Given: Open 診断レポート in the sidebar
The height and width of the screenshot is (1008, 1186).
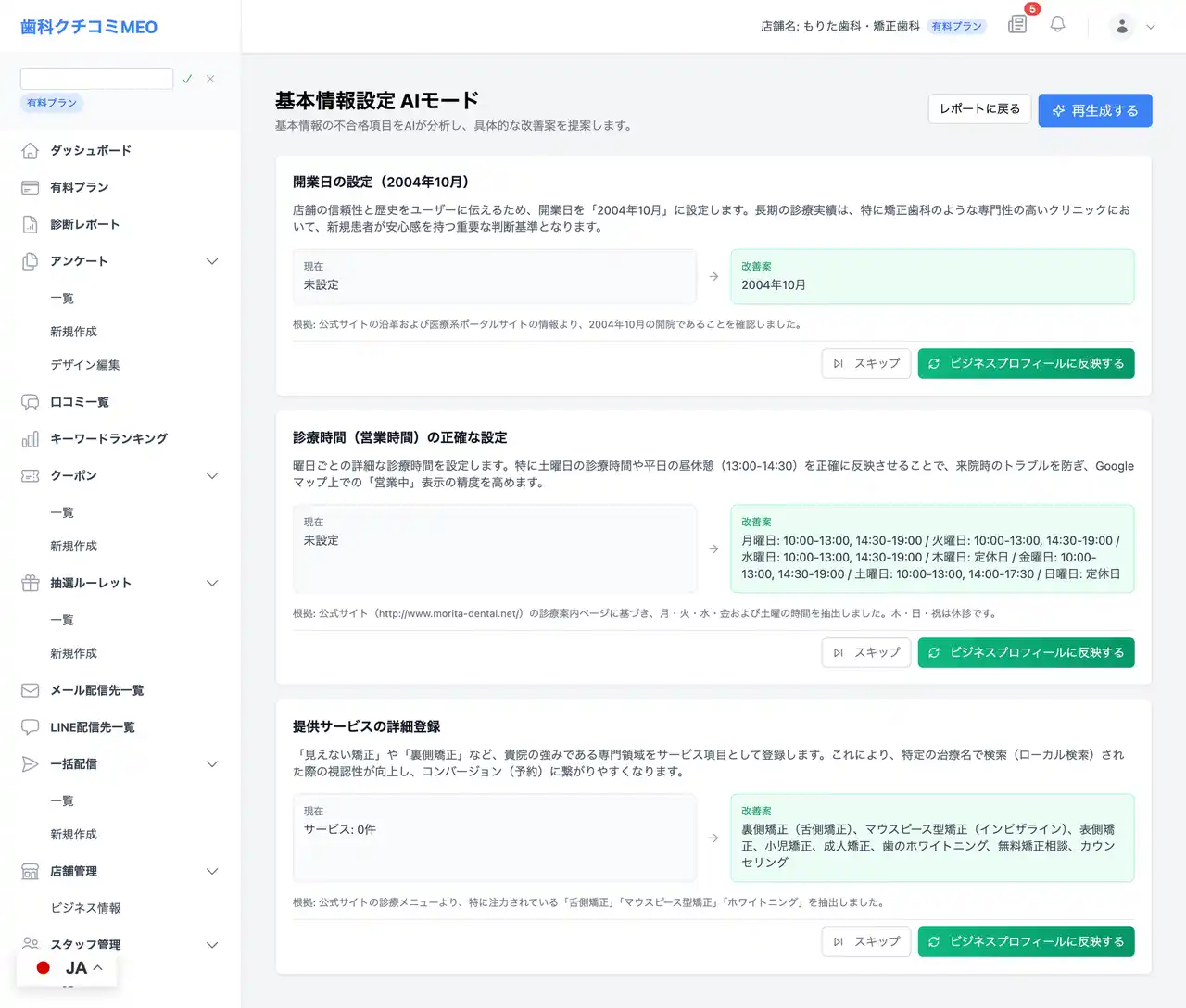Looking at the screenshot, I should coord(84,224).
